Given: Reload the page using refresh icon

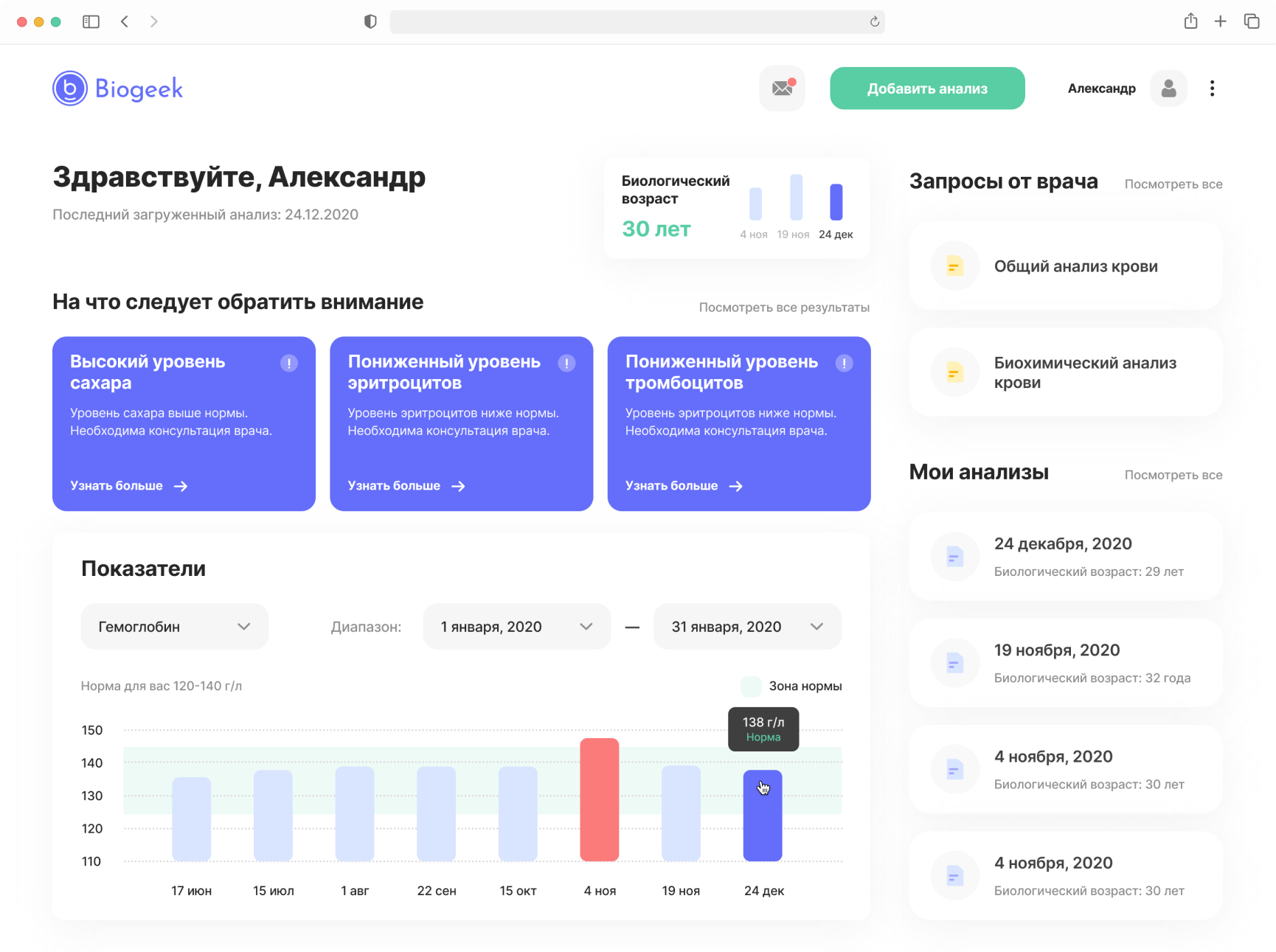Looking at the screenshot, I should [874, 22].
